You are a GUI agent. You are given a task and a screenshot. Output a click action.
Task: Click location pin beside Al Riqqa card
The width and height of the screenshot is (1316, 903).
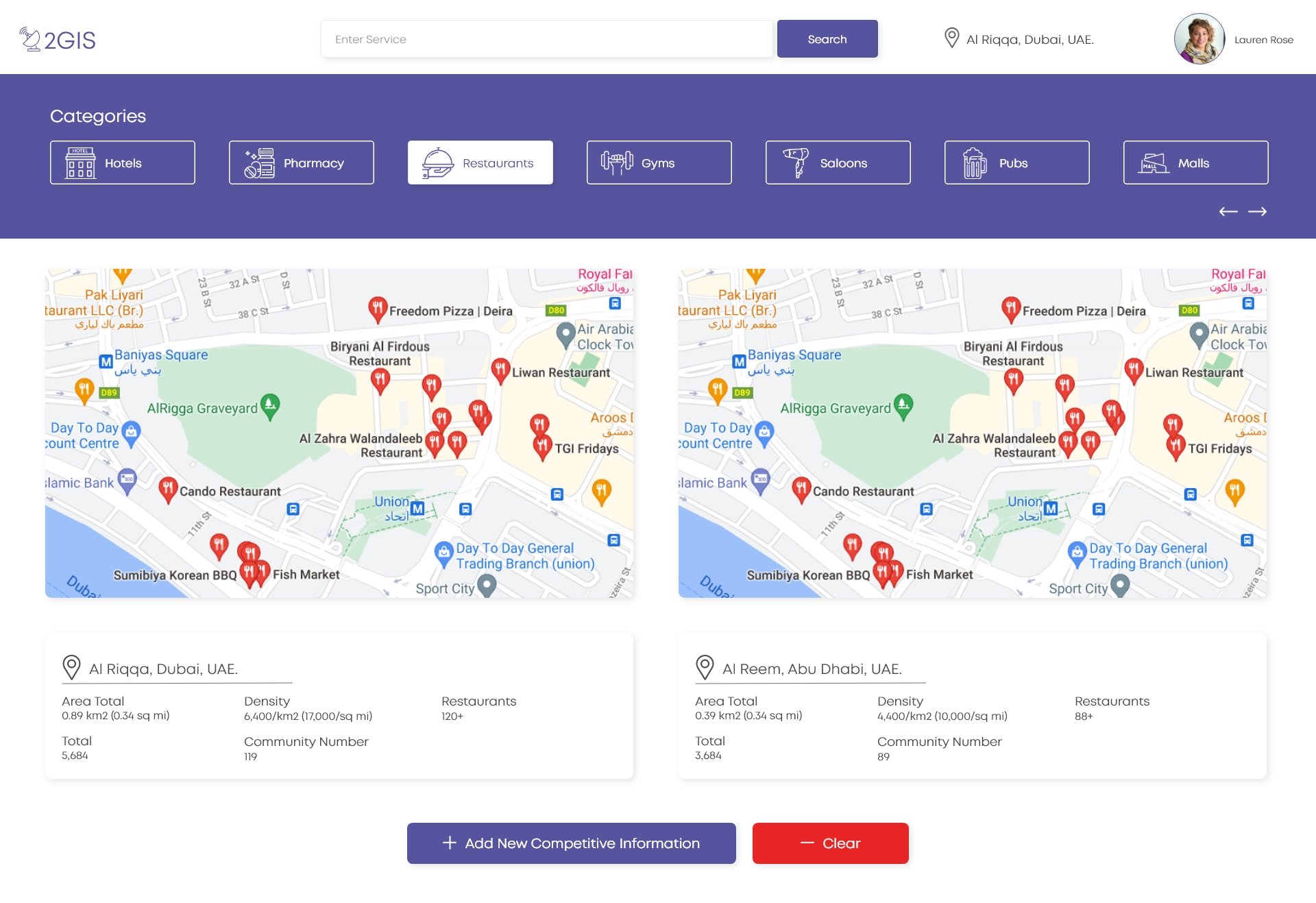pos(71,667)
